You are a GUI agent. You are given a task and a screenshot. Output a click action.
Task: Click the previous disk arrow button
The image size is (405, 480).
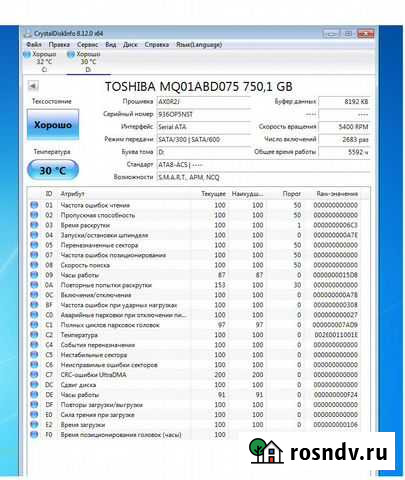tap(33, 86)
